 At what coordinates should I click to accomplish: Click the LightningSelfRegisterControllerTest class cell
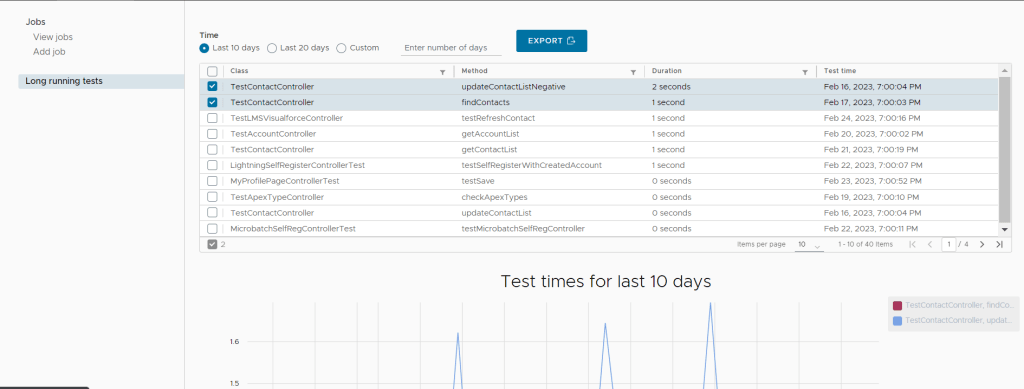click(x=297, y=165)
